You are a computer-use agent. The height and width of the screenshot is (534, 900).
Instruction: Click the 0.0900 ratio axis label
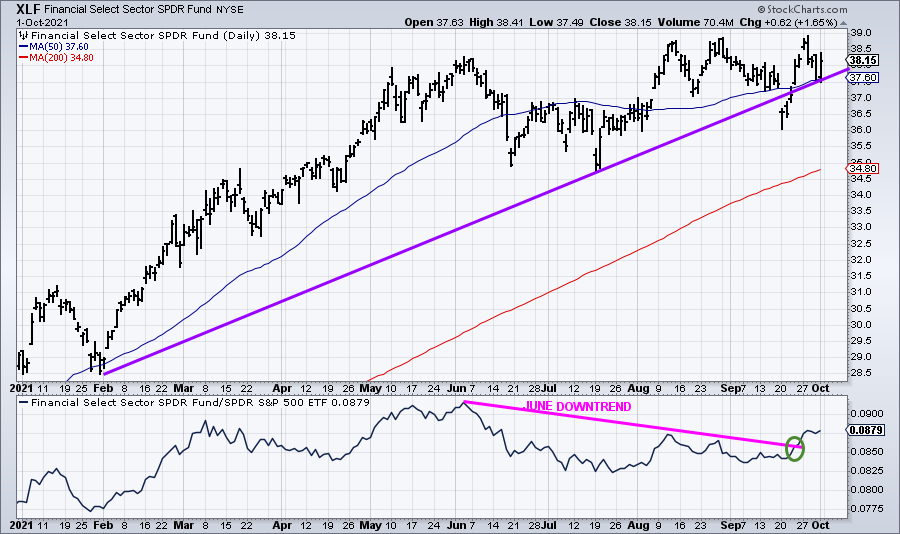867,413
